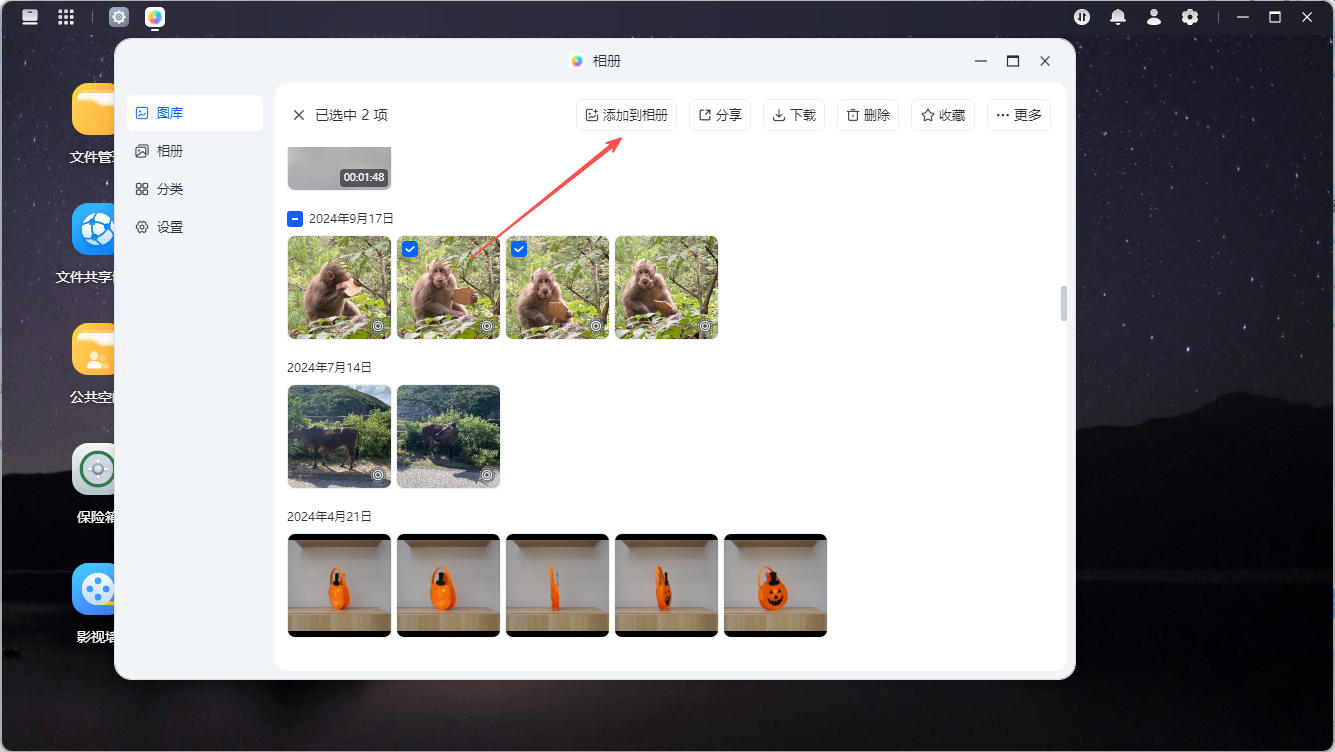Delete selected photos with 删除
Viewport: 1335px width, 752px height.
[868, 115]
